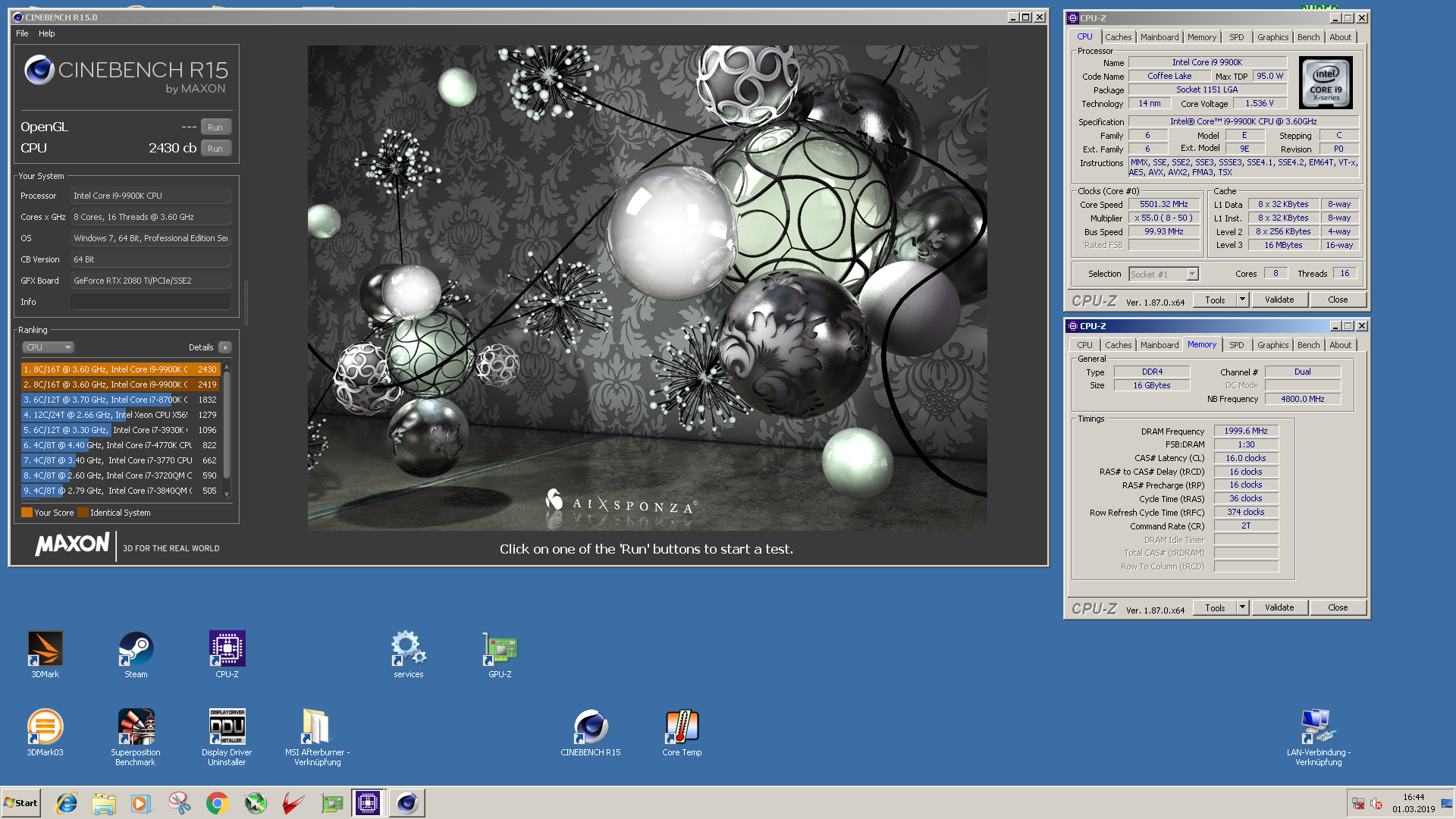Open Superposition Benchmark desktop shortcut
This screenshot has width=1456, height=819.
click(136, 737)
